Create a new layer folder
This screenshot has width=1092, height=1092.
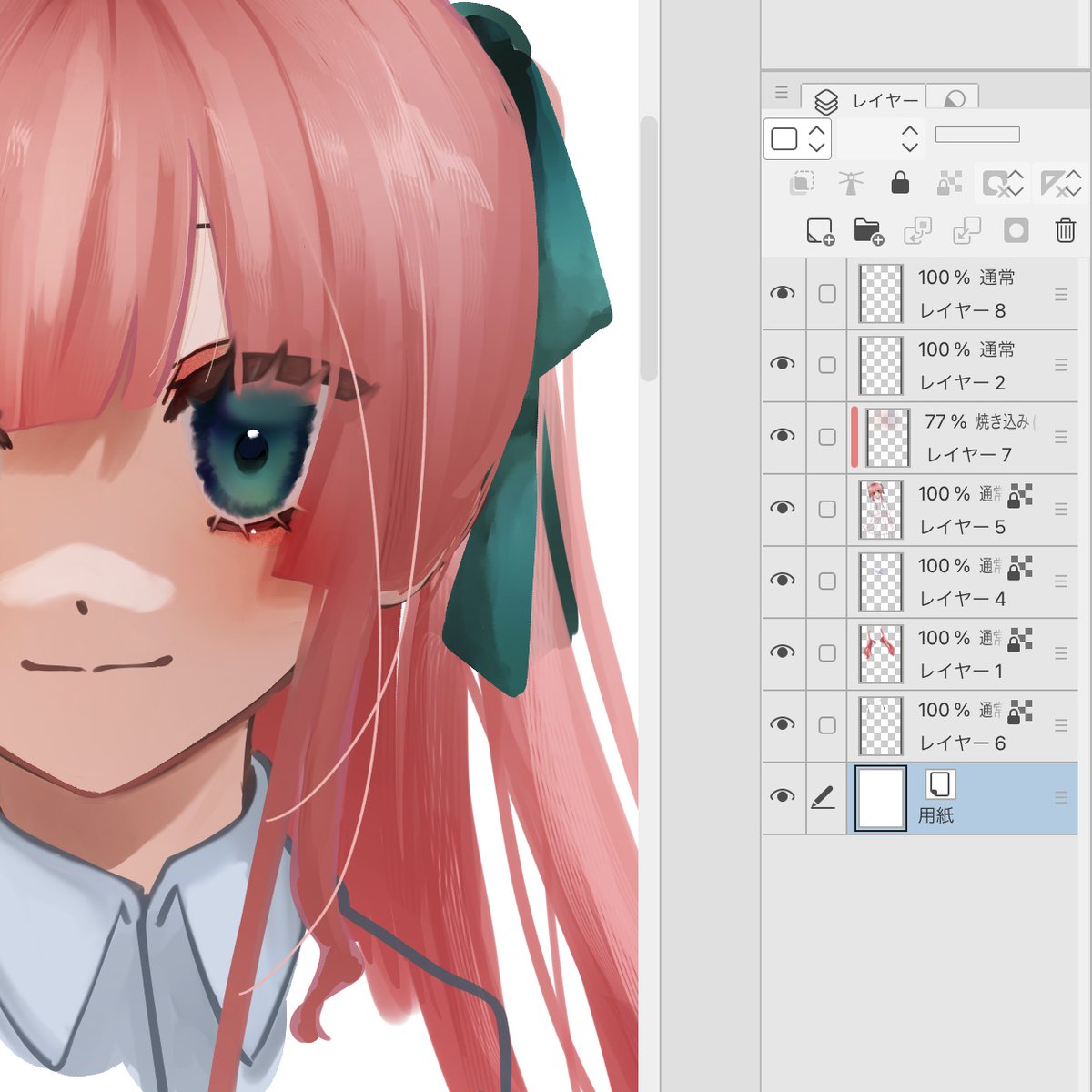point(869,231)
